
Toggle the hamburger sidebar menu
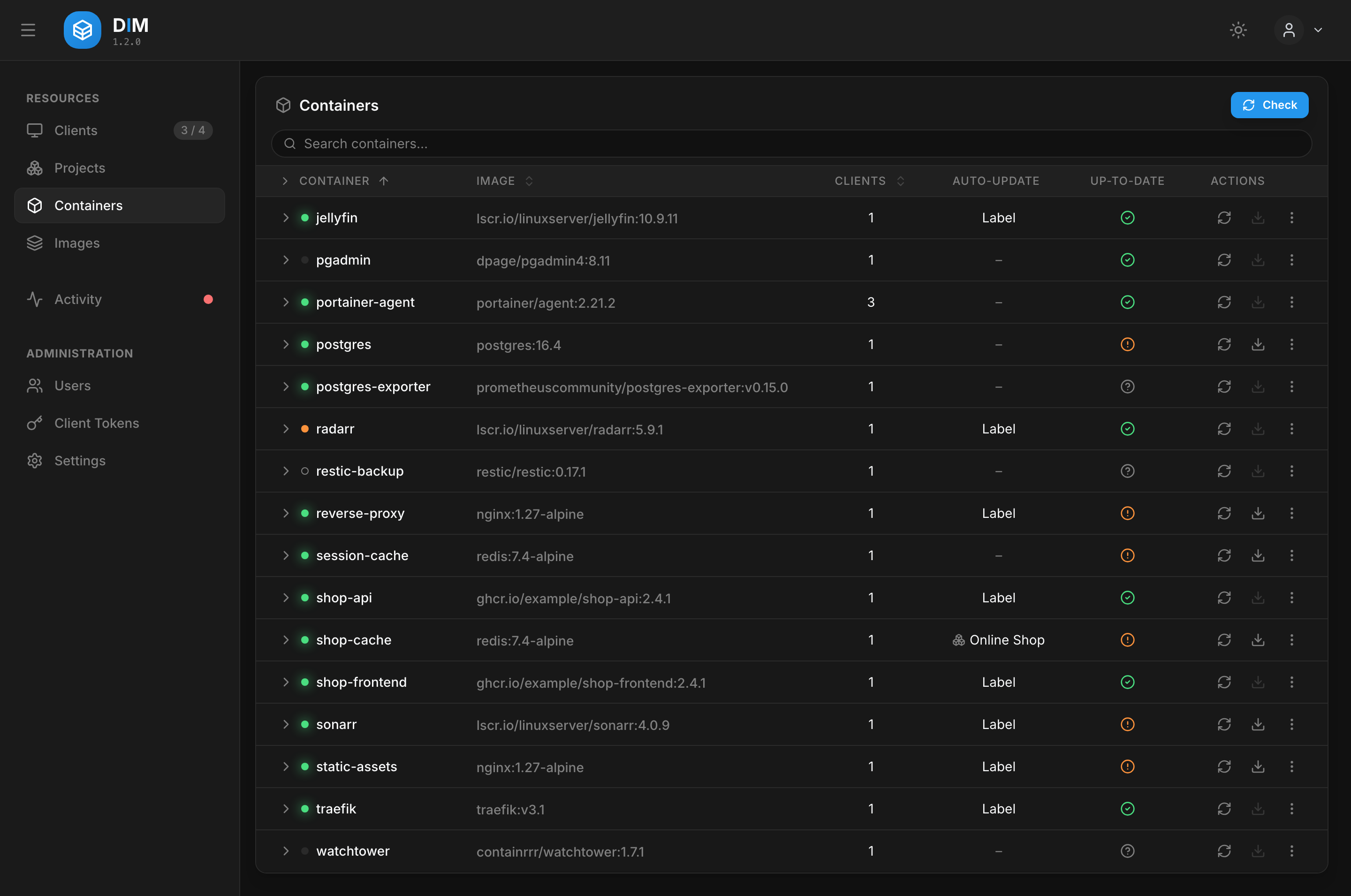28,30
